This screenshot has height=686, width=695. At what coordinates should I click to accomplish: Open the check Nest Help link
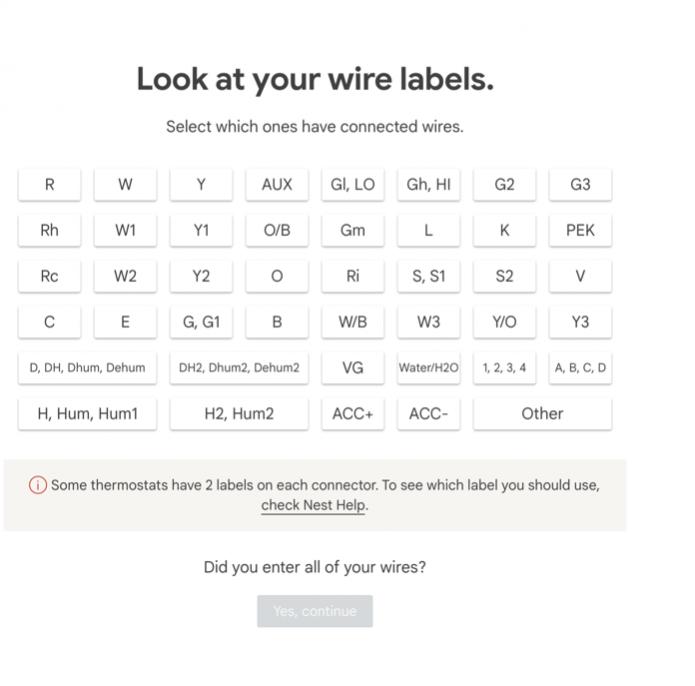313,505
